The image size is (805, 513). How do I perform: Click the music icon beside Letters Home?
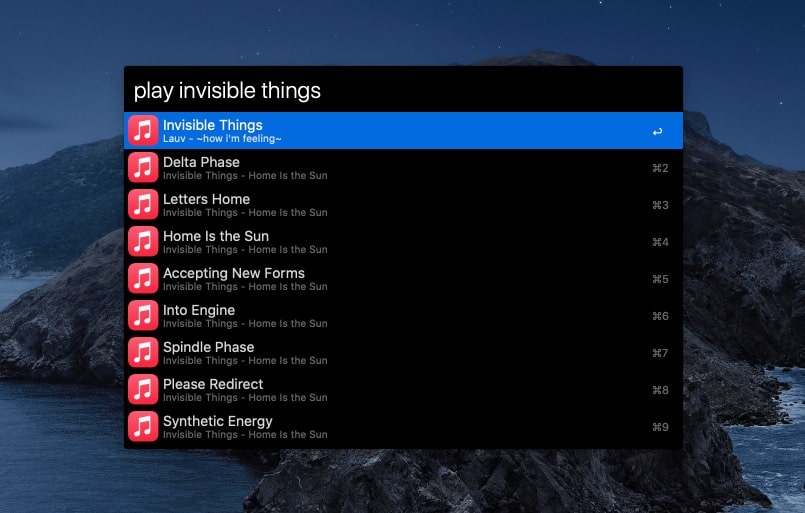[x=143, y=204]
